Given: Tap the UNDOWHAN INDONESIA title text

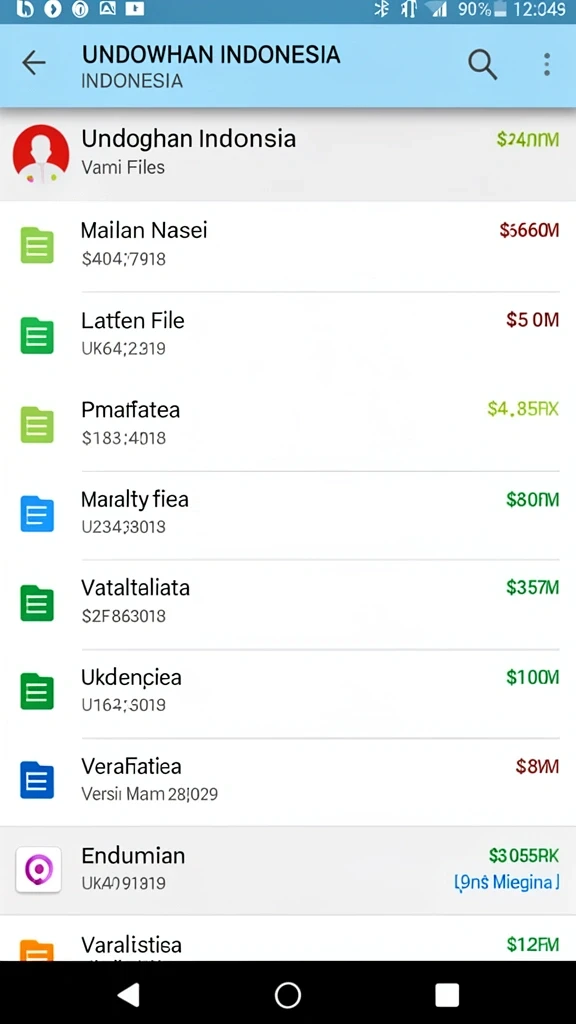Looking at the screenshot, I should coord(211,54).
